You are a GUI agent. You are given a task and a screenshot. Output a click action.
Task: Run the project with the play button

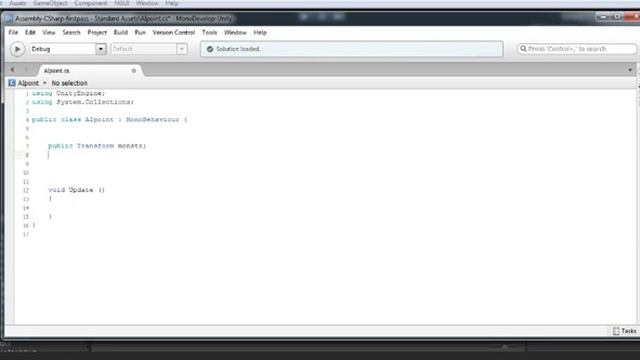tap(17, 49)
